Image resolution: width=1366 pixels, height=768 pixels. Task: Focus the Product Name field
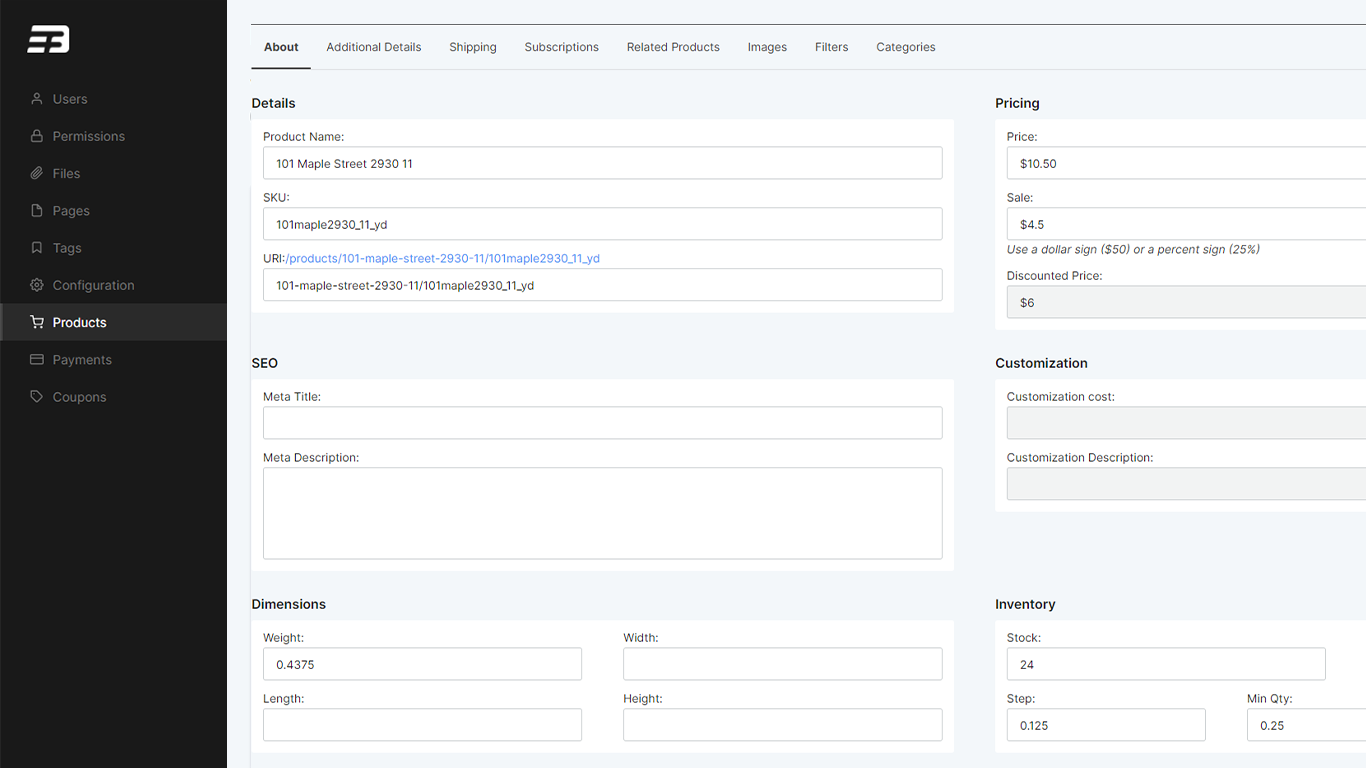602,163
